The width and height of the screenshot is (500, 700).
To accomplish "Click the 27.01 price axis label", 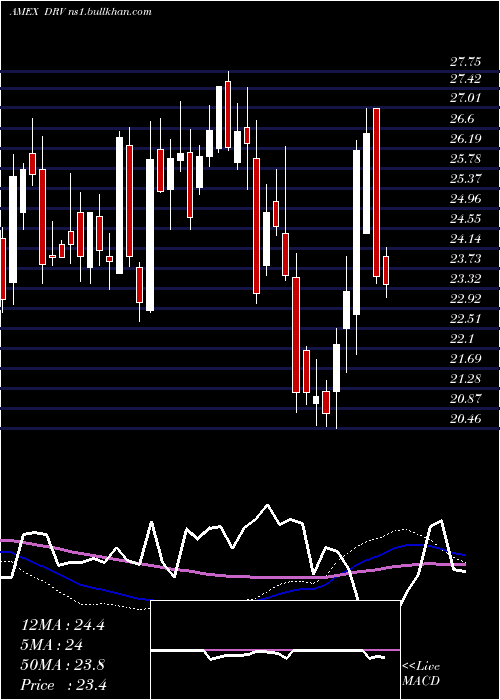I will coord(465,98).
